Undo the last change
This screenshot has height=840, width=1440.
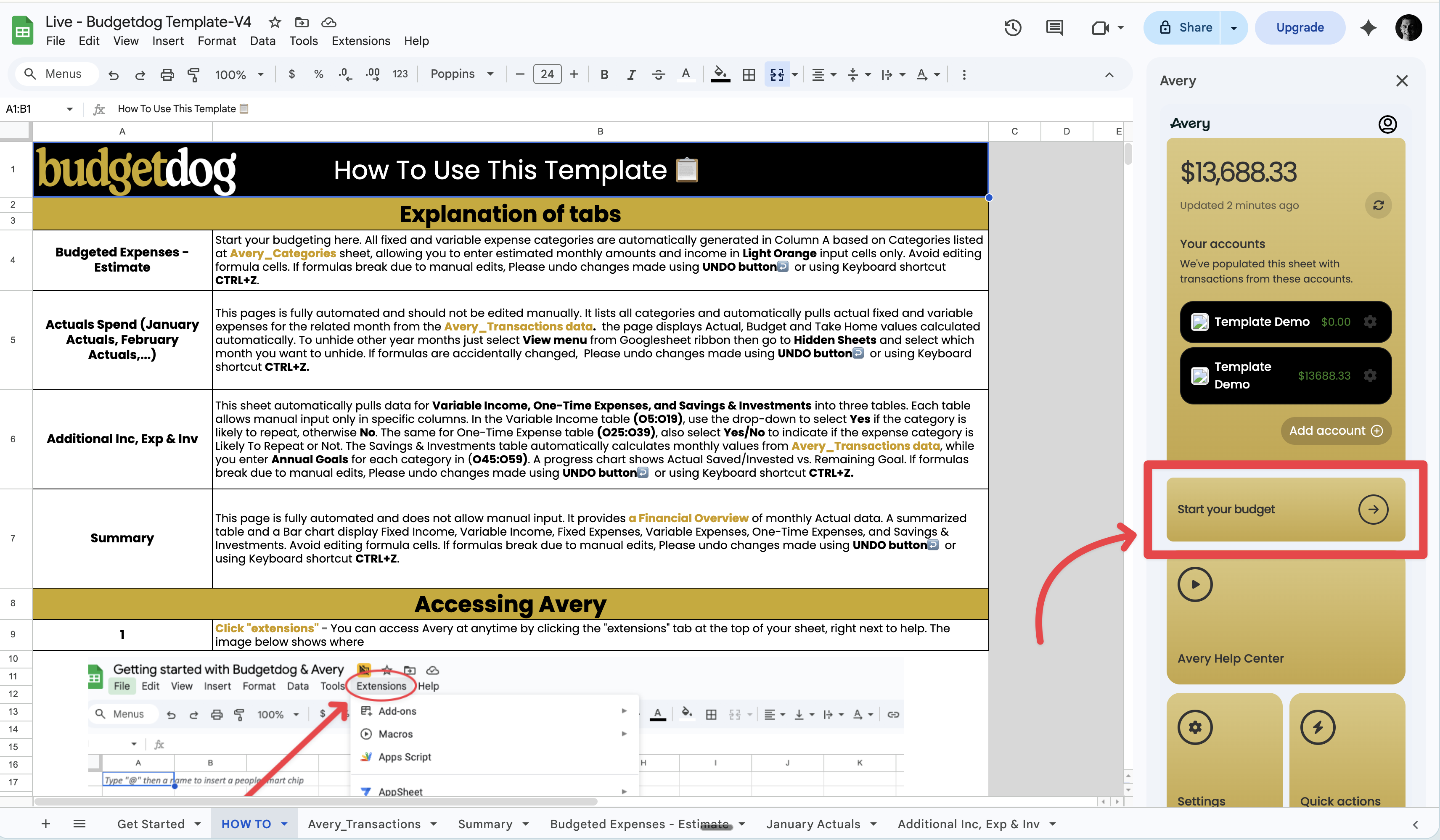pyautogui.click(x=113, y=74)
